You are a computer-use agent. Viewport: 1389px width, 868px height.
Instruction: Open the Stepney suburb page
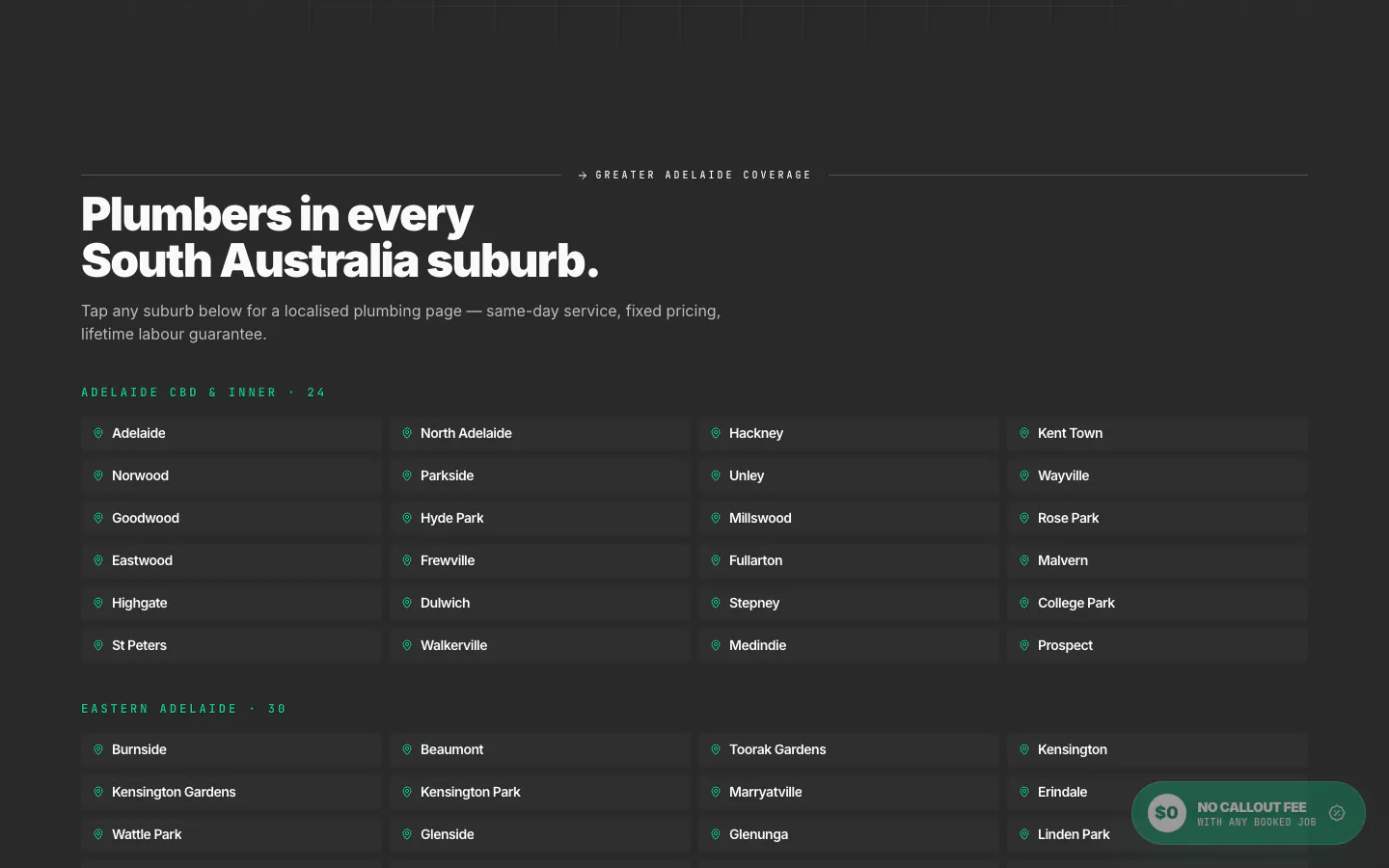(849, 603)
